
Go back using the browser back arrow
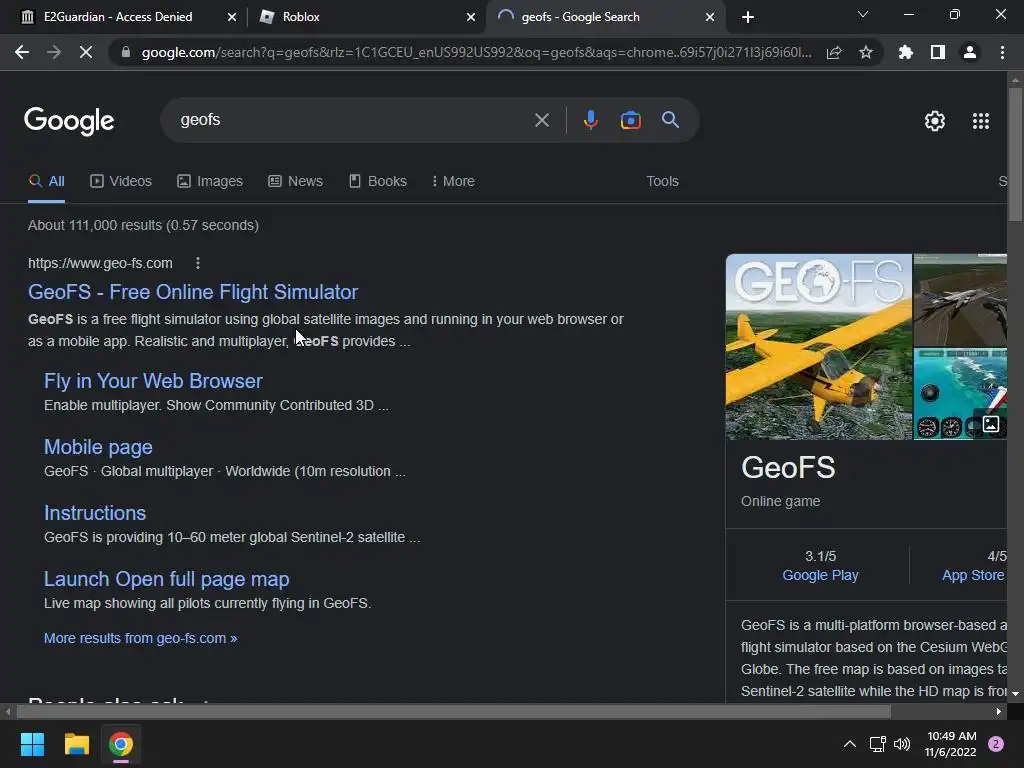(x=22, y=52)
